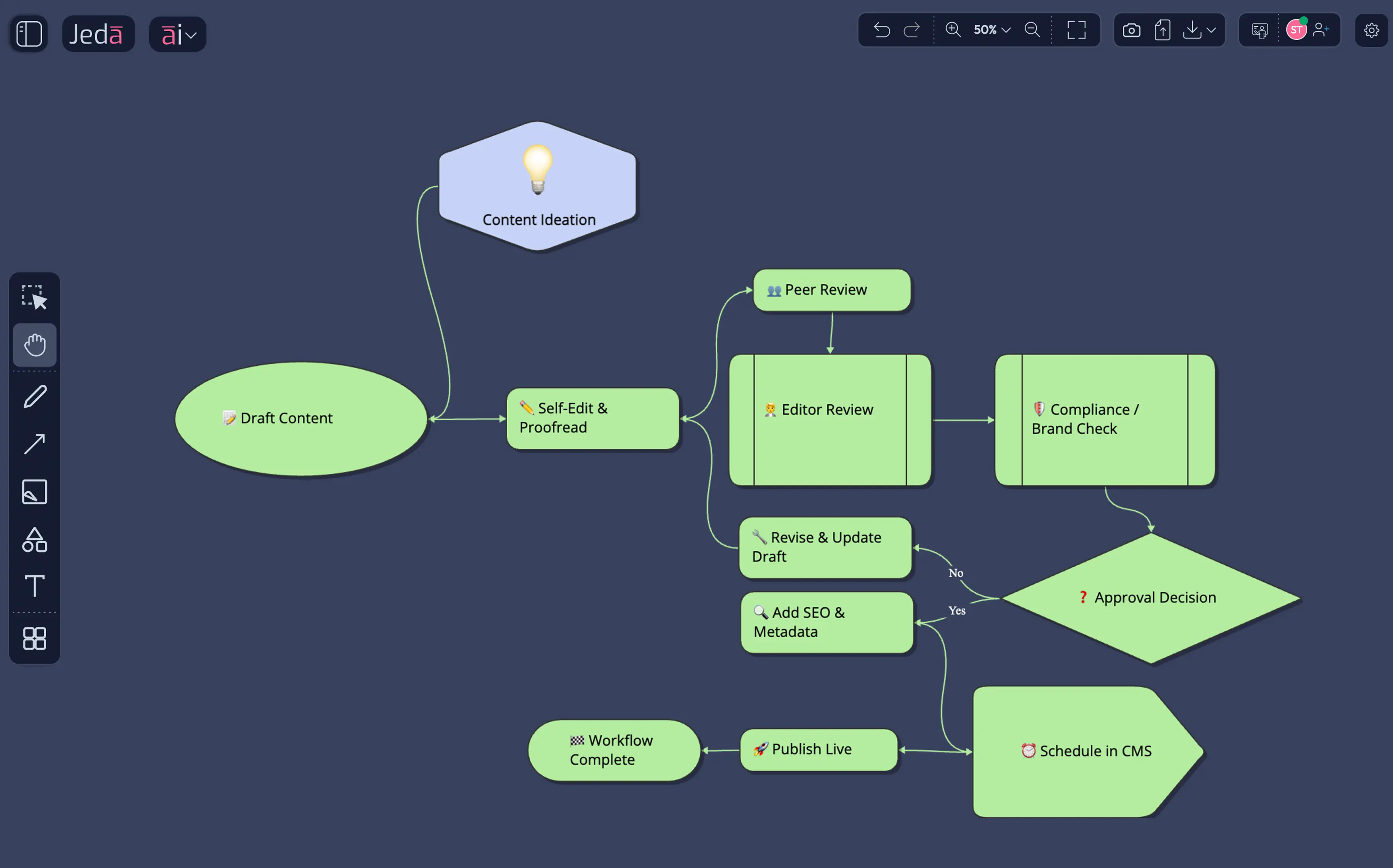Expand the ai menu chevron
Viewport: 1393px width, 868px height.
pos(192,34)
